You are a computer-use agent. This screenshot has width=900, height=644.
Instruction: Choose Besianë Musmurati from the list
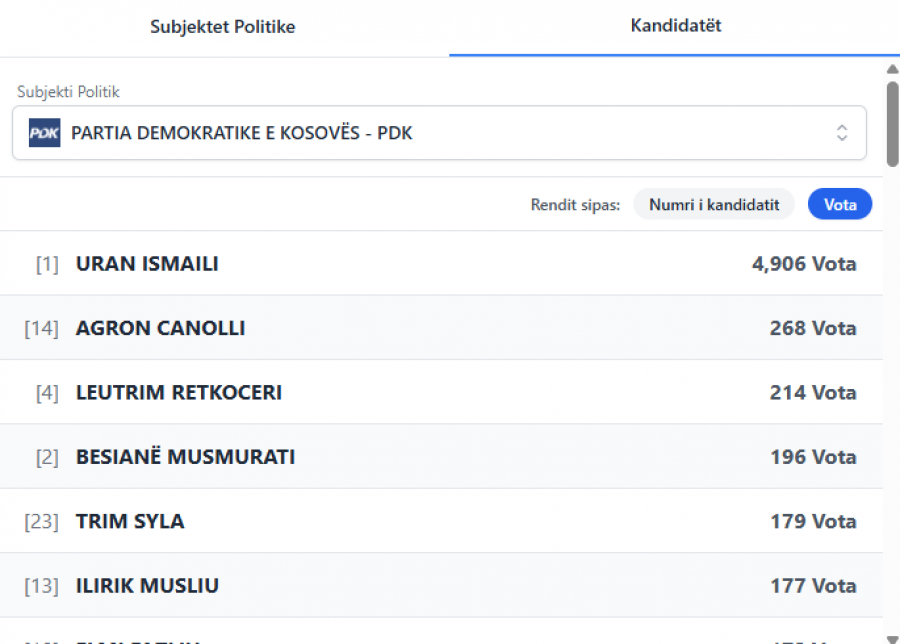(185, 457)
